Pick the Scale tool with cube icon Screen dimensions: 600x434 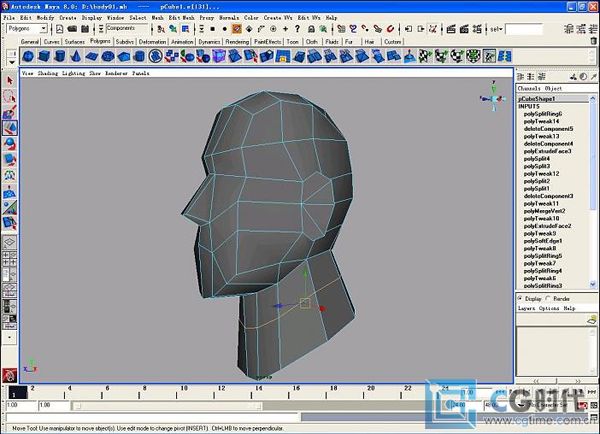pos(10,160)
